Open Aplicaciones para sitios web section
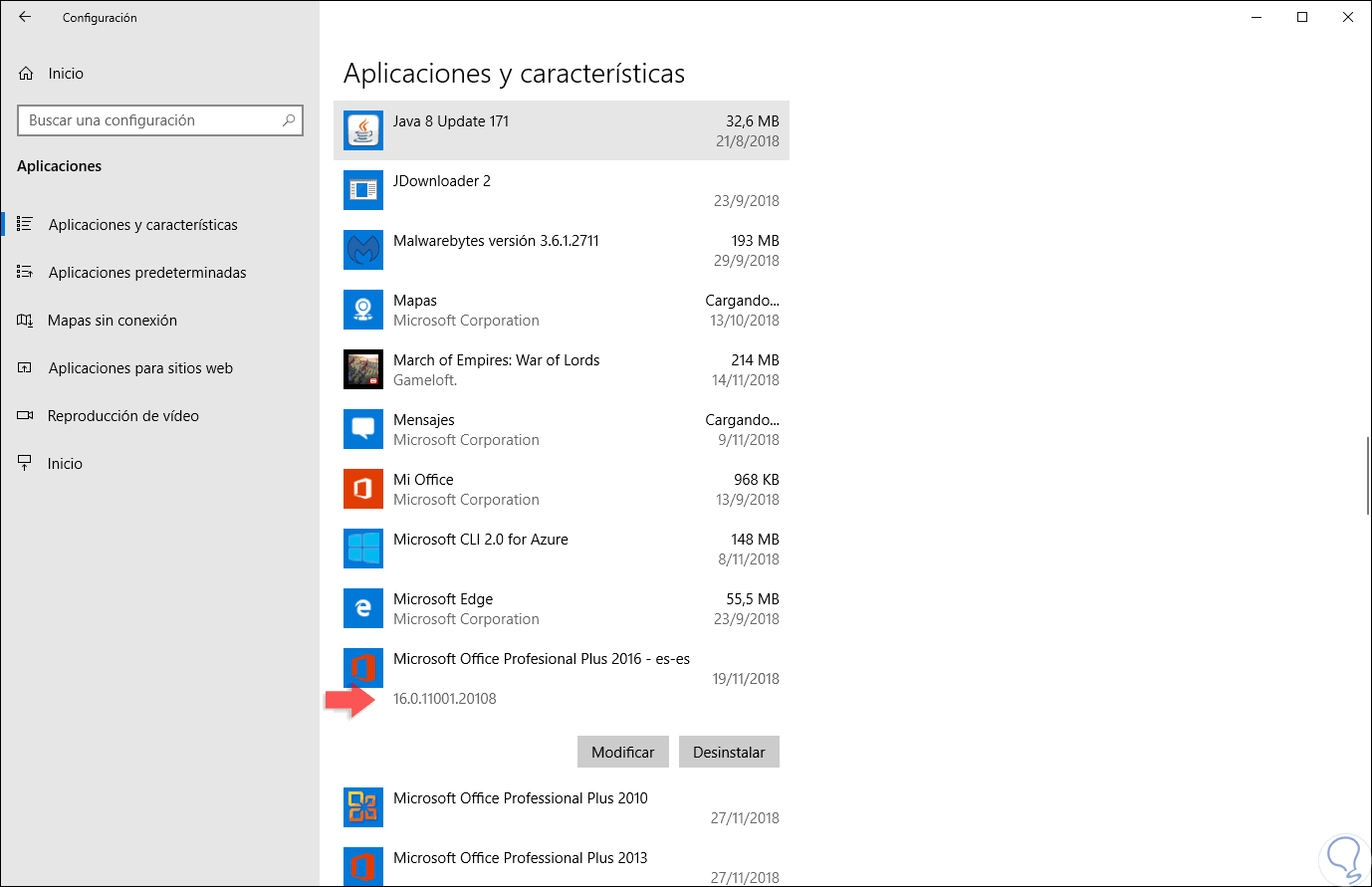 tap(140, 368)
